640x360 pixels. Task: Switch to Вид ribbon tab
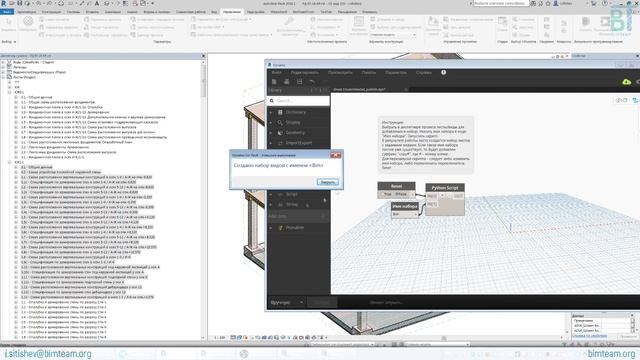click(214, 12)
